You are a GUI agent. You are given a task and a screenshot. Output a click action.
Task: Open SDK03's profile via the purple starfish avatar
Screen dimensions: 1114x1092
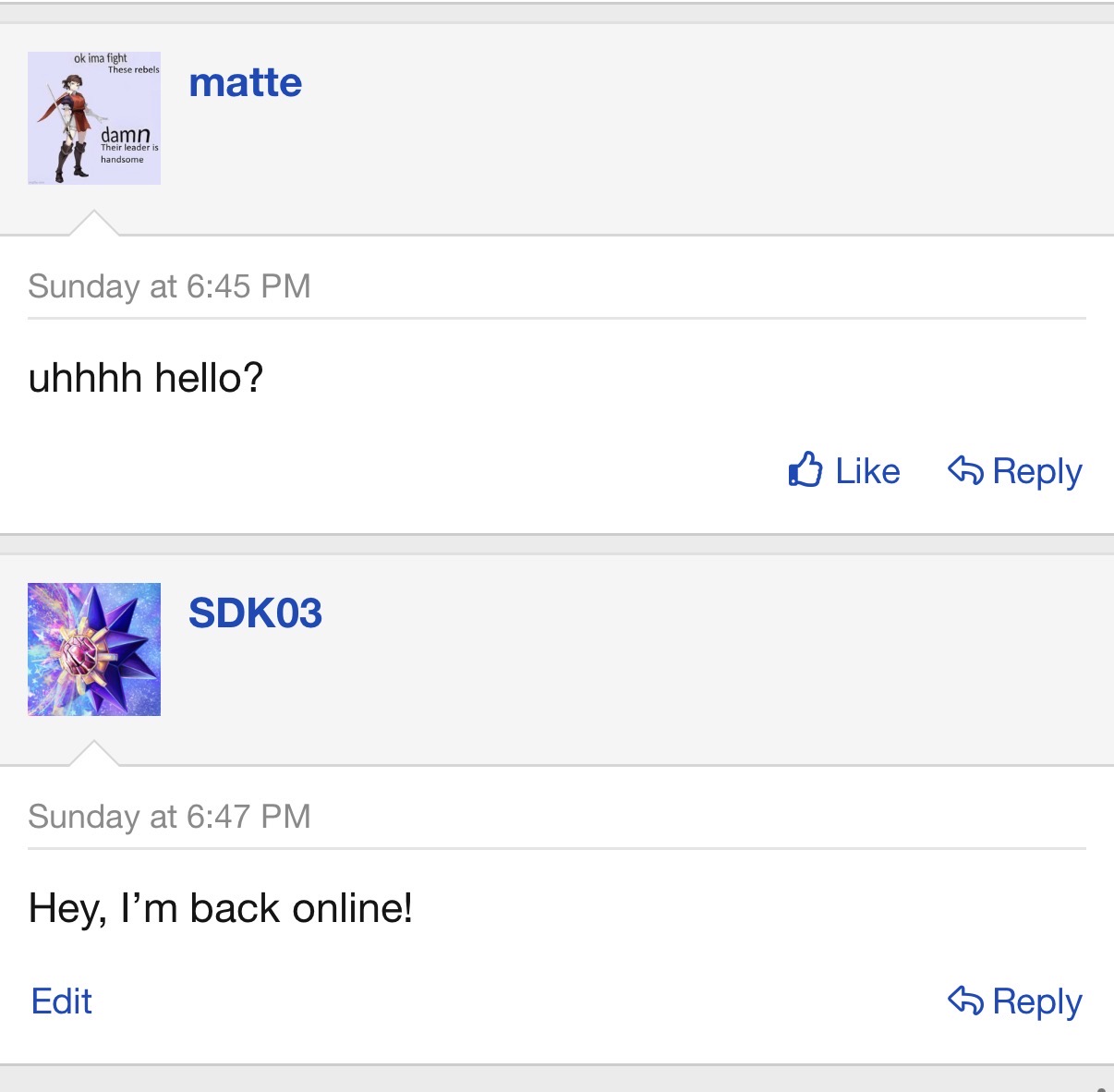pos(94,649)
